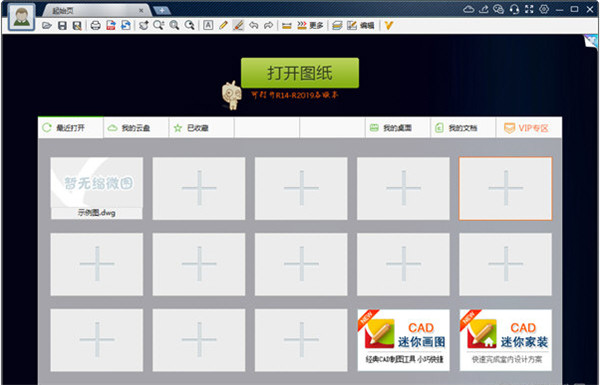Undo the last action
600x385 pixels.
pos(253,26)
